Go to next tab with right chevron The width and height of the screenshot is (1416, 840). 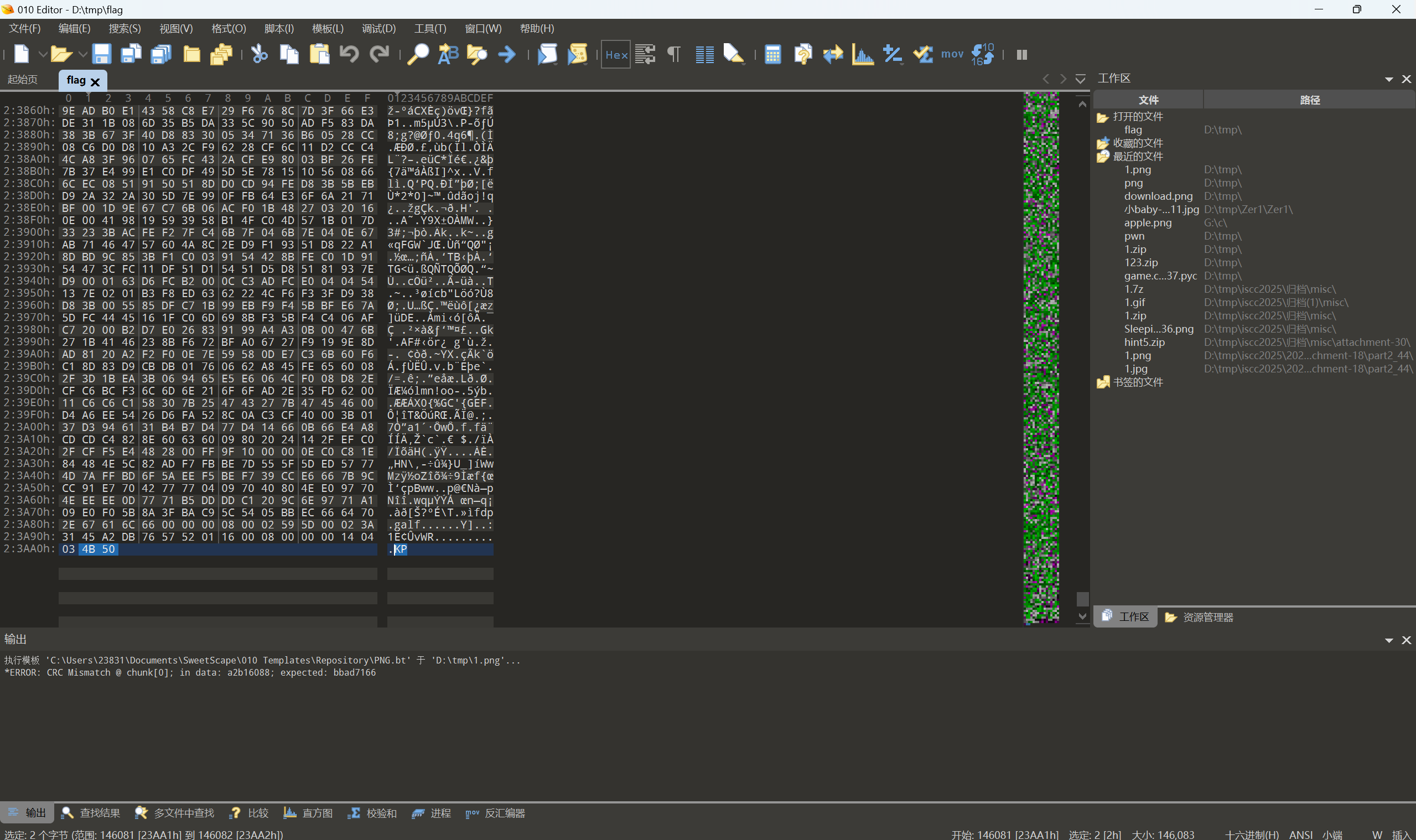pos(1063,79)
